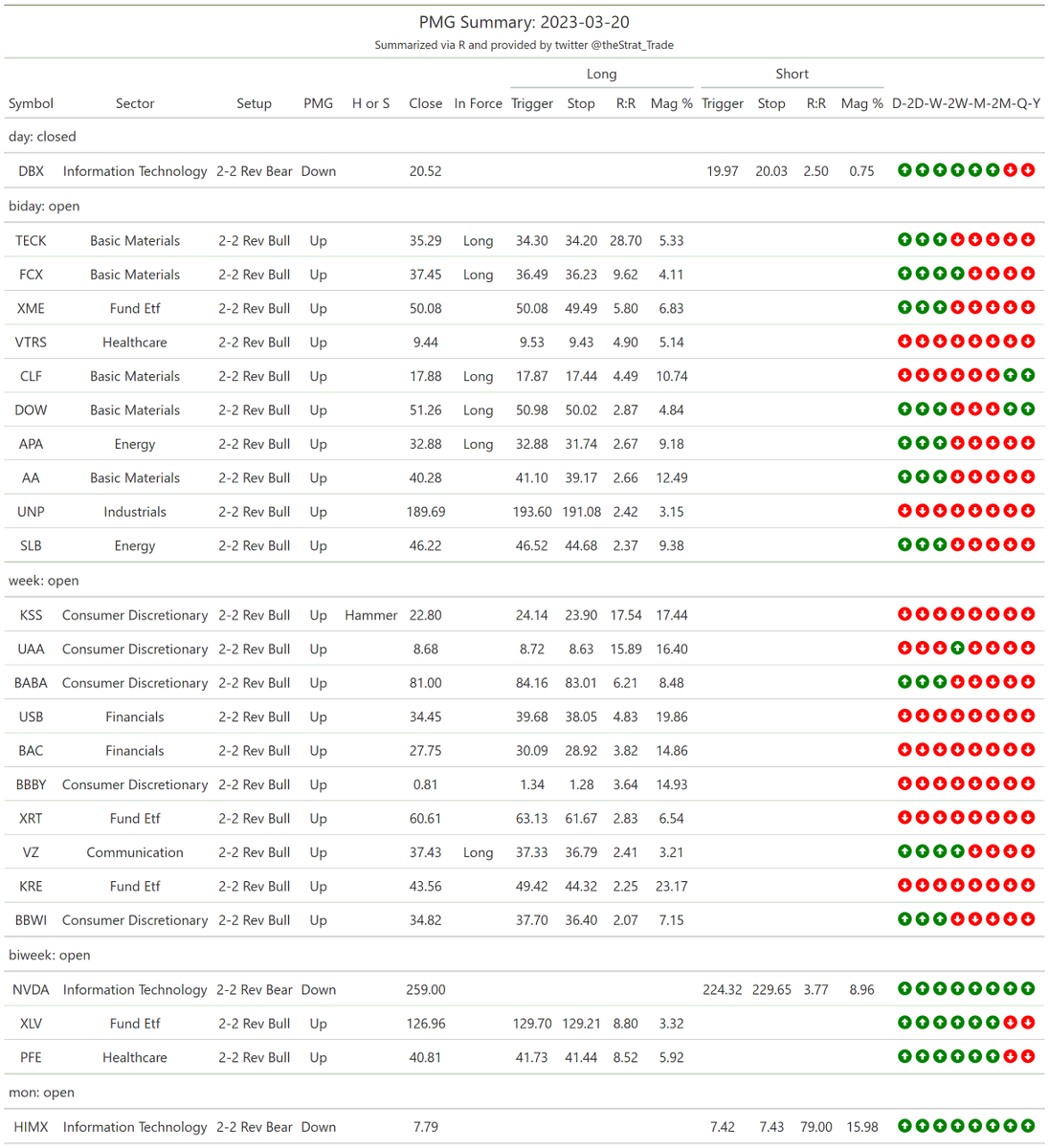The height and width of the screenshot is (1148, 1049).
Task: Click the daily up arrow in VZ row
Action: [x=904, y=851]
